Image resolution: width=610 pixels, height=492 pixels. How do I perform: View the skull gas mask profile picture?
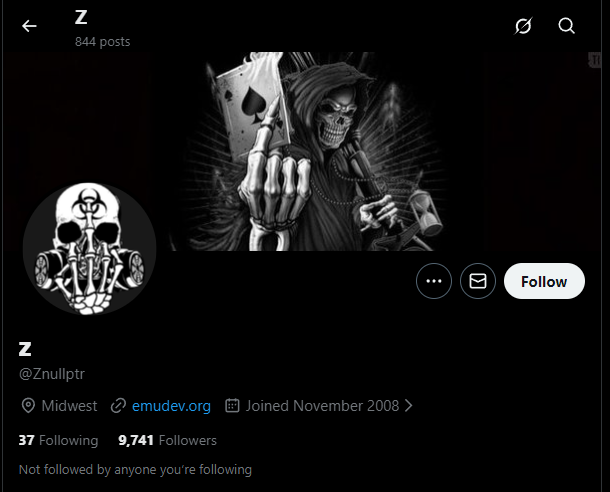[x=89, y=249]
